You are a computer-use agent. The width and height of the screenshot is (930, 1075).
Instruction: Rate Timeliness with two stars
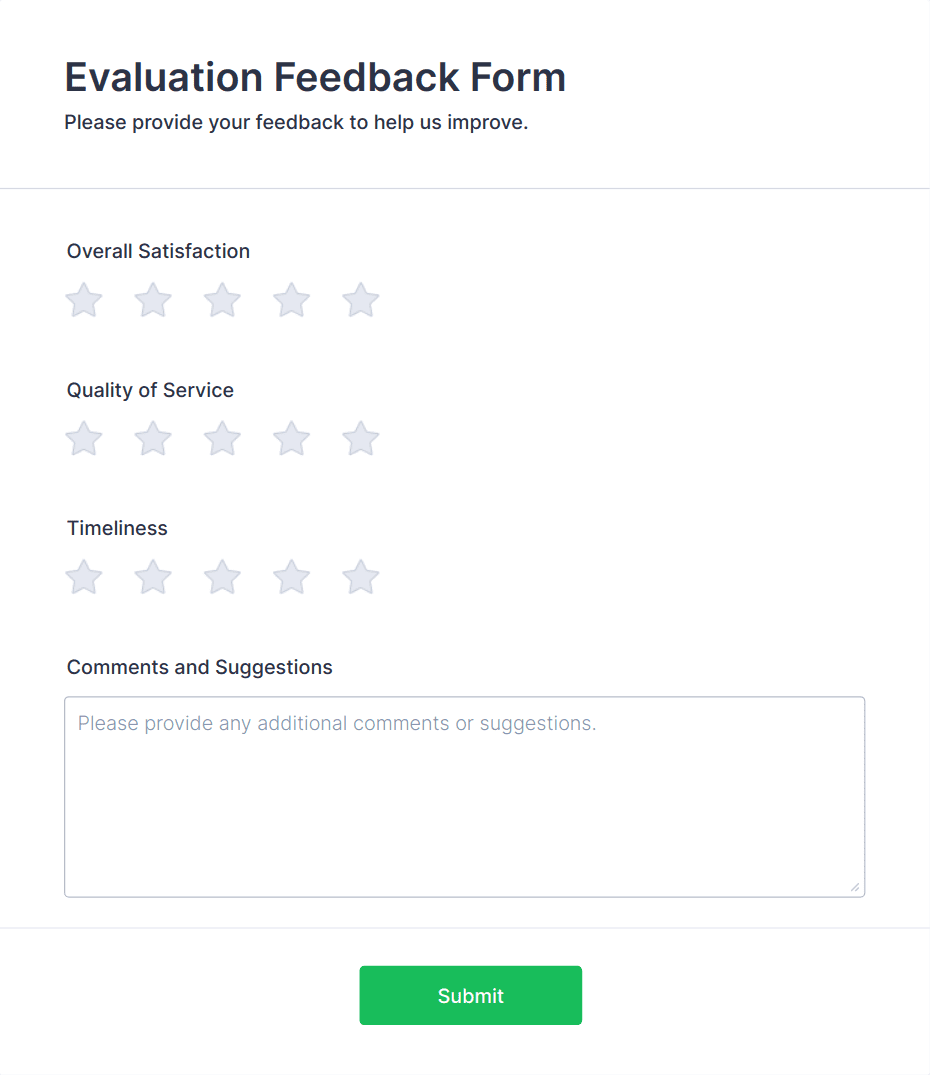pyautogui.click(x=152, y=577)
